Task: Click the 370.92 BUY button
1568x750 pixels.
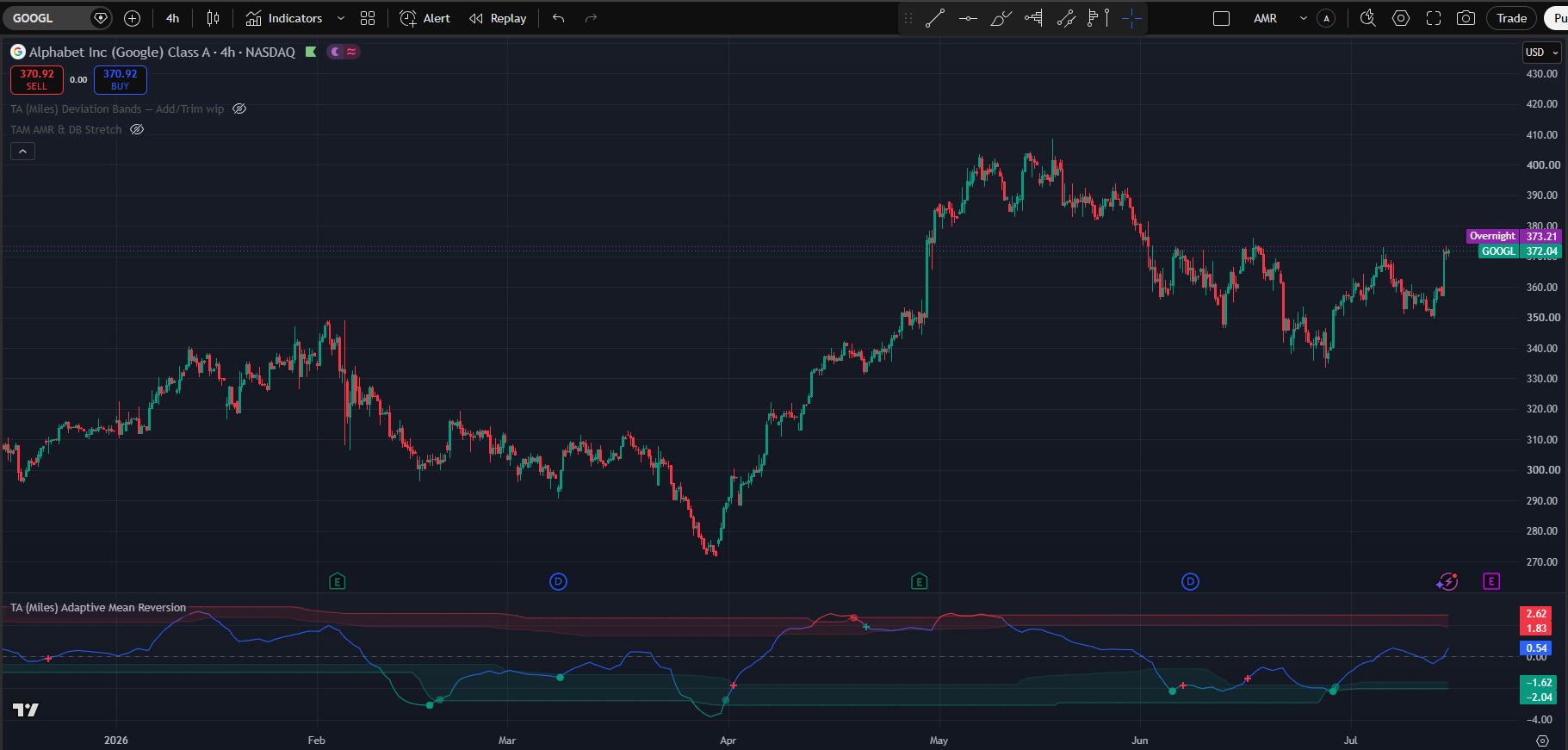Action: (x=121, y=80)
